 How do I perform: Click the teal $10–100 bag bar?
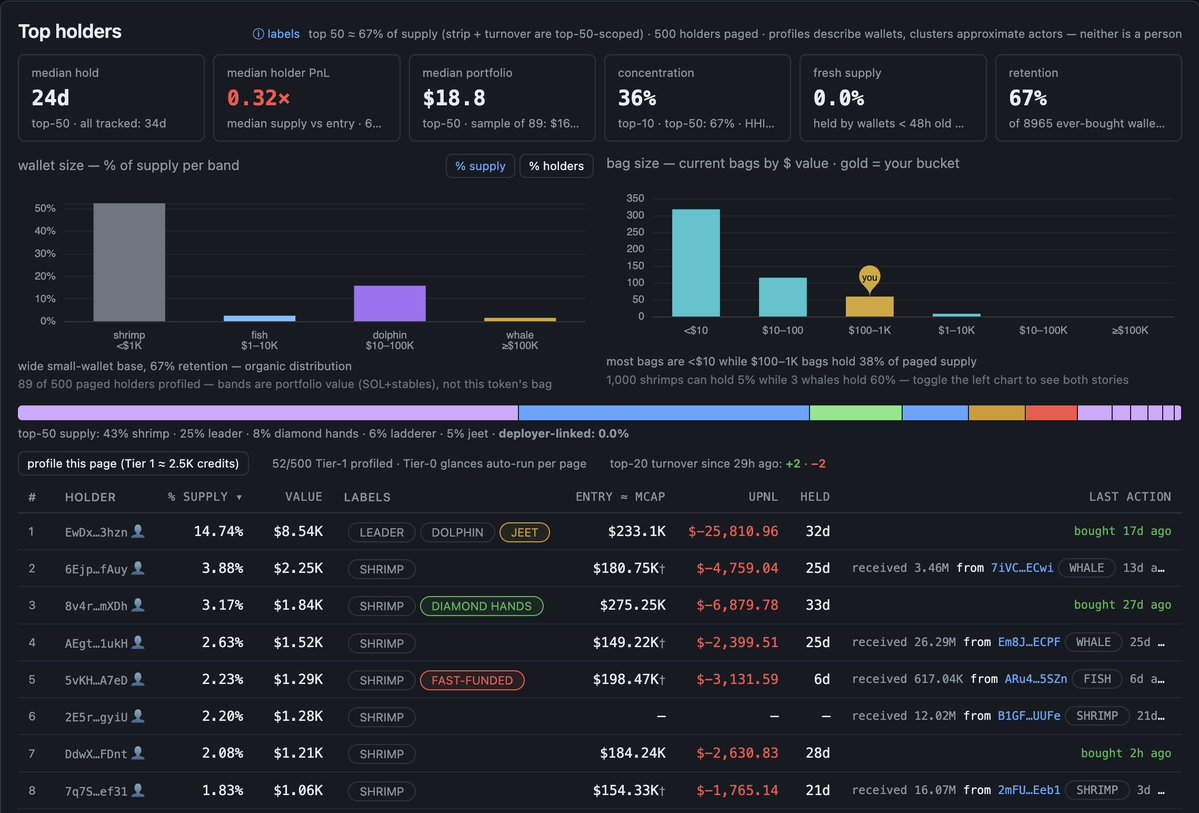(x=782, y=297)
